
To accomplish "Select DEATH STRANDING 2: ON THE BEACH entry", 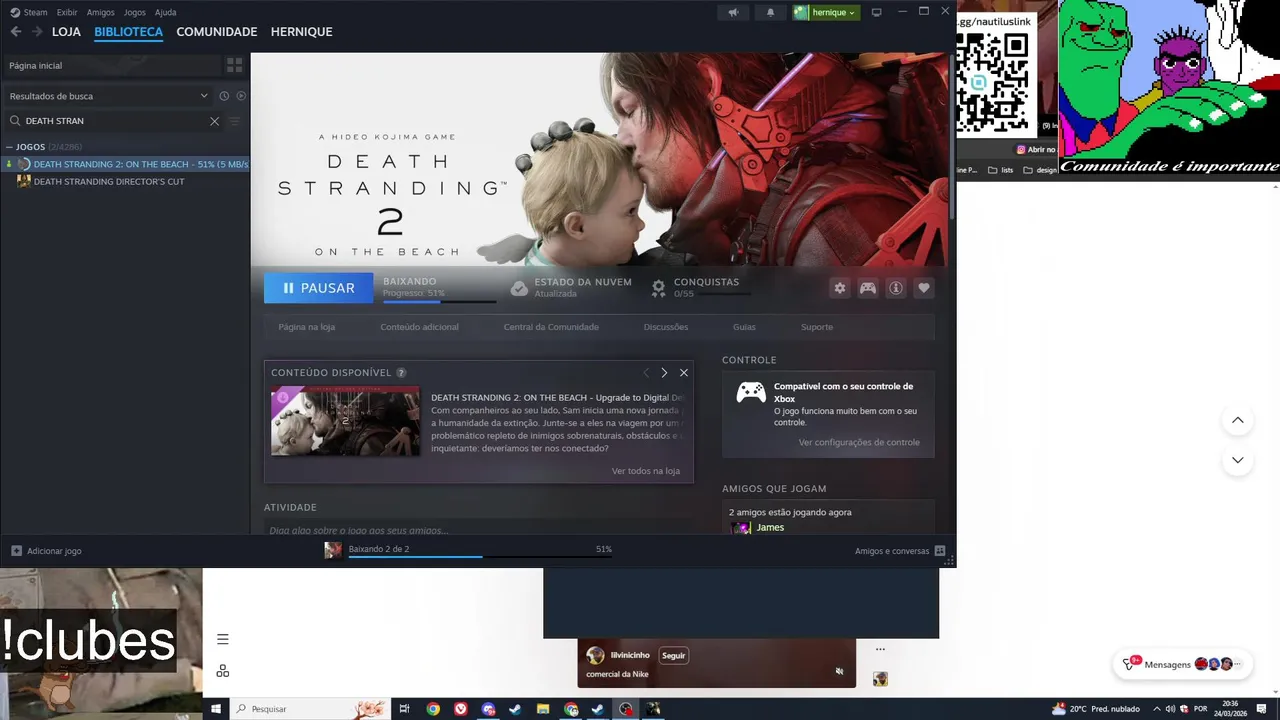I will pyautogui.click(x=125, y=164).
